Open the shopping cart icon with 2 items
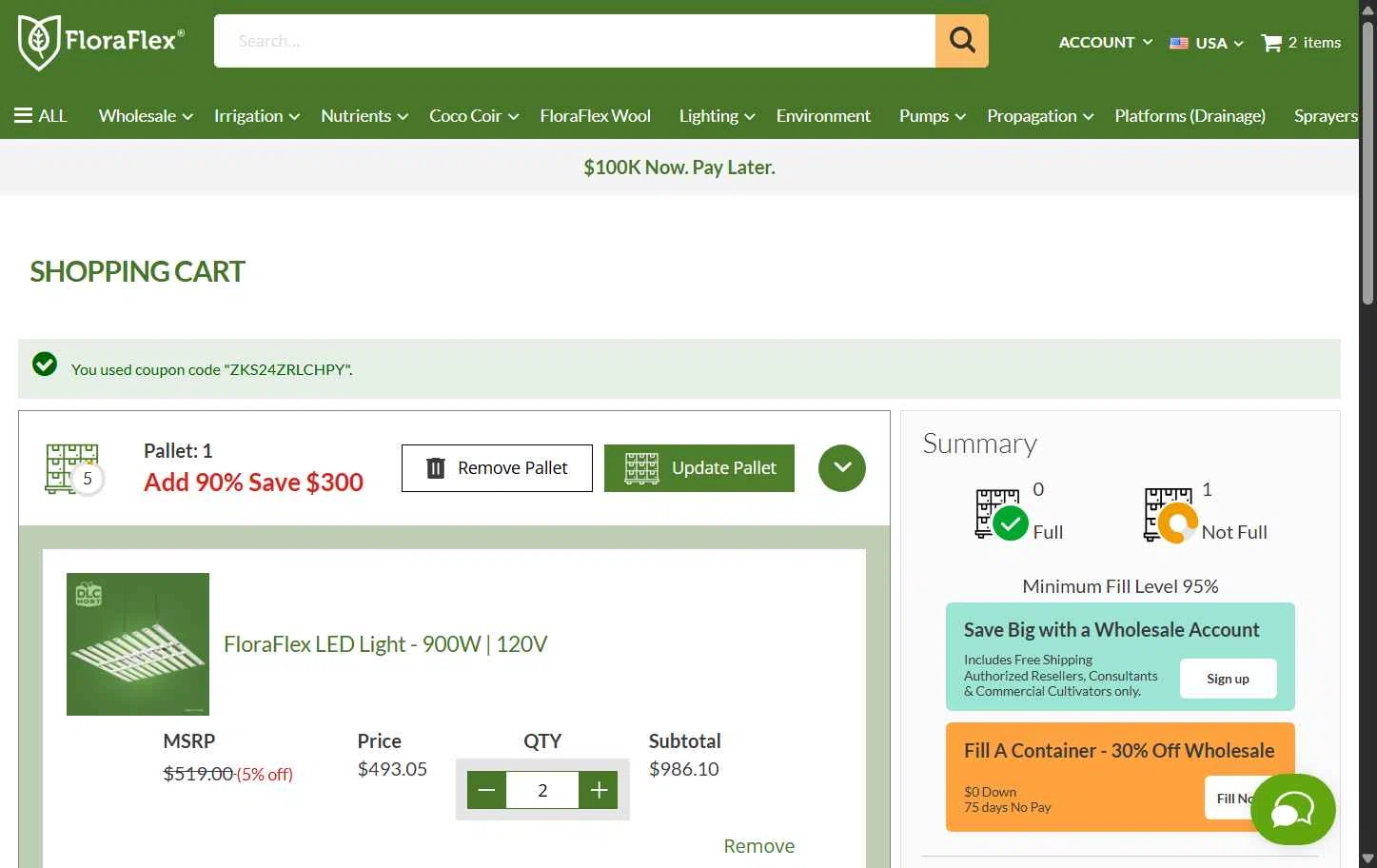 click(x=1301, y=43)
